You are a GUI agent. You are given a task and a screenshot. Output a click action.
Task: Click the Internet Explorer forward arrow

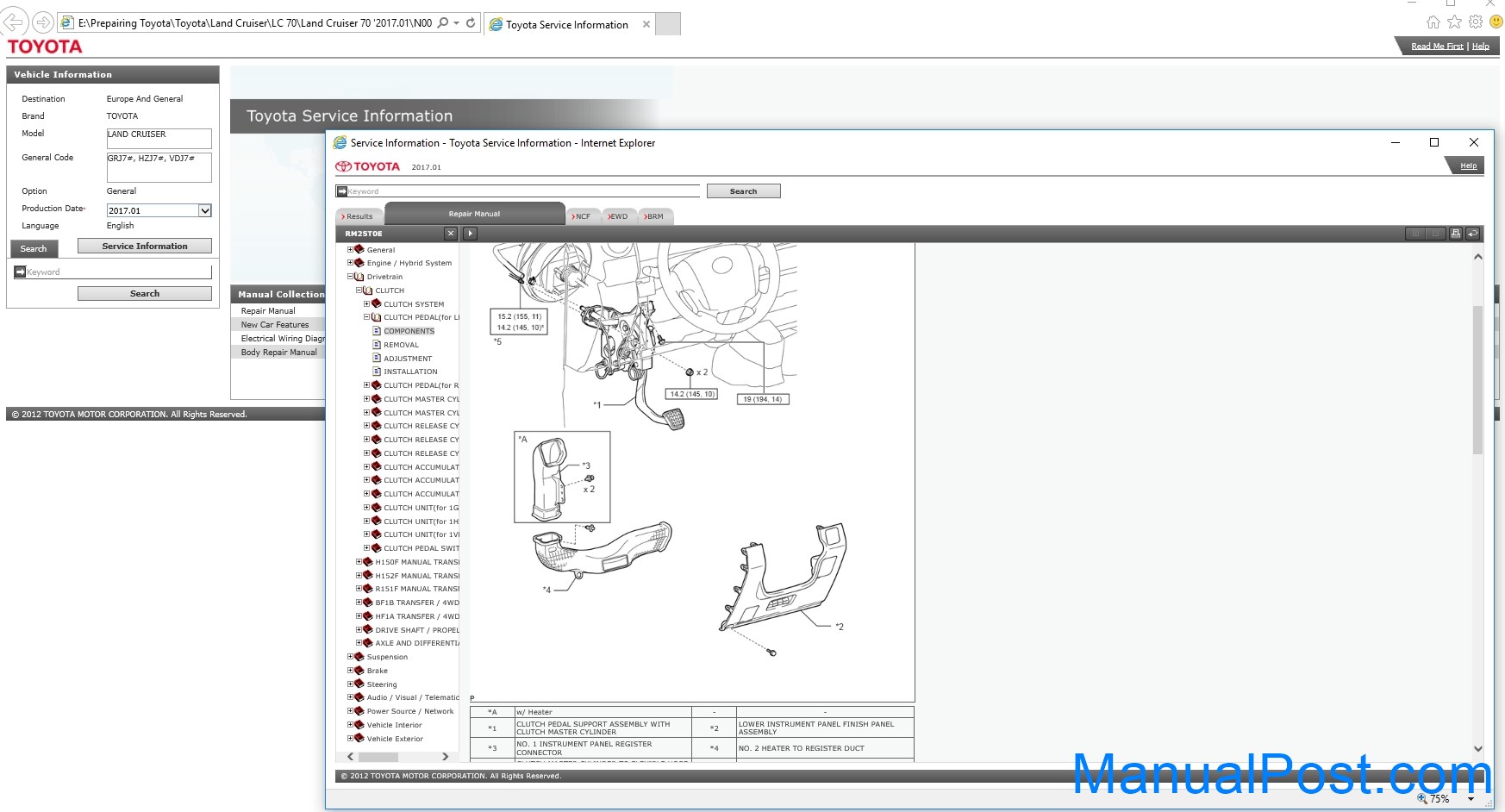click(42, 22)
